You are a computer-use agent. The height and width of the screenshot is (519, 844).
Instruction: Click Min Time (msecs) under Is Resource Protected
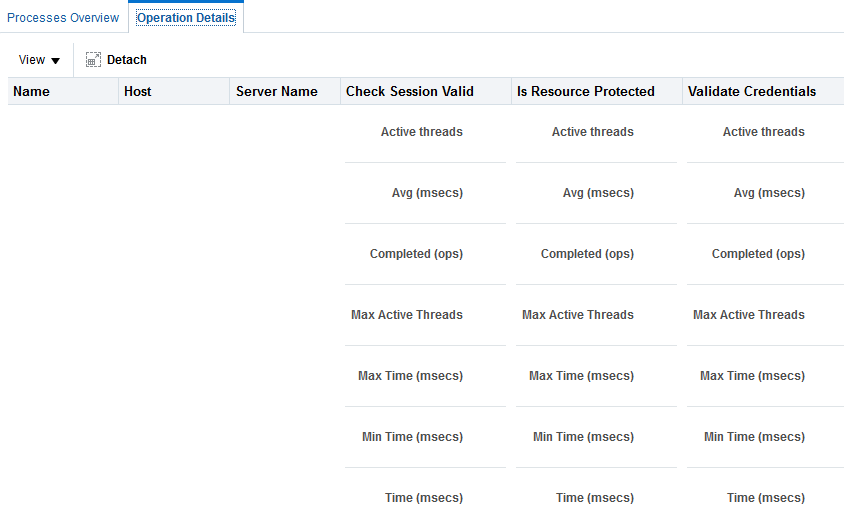coord(583,437)
